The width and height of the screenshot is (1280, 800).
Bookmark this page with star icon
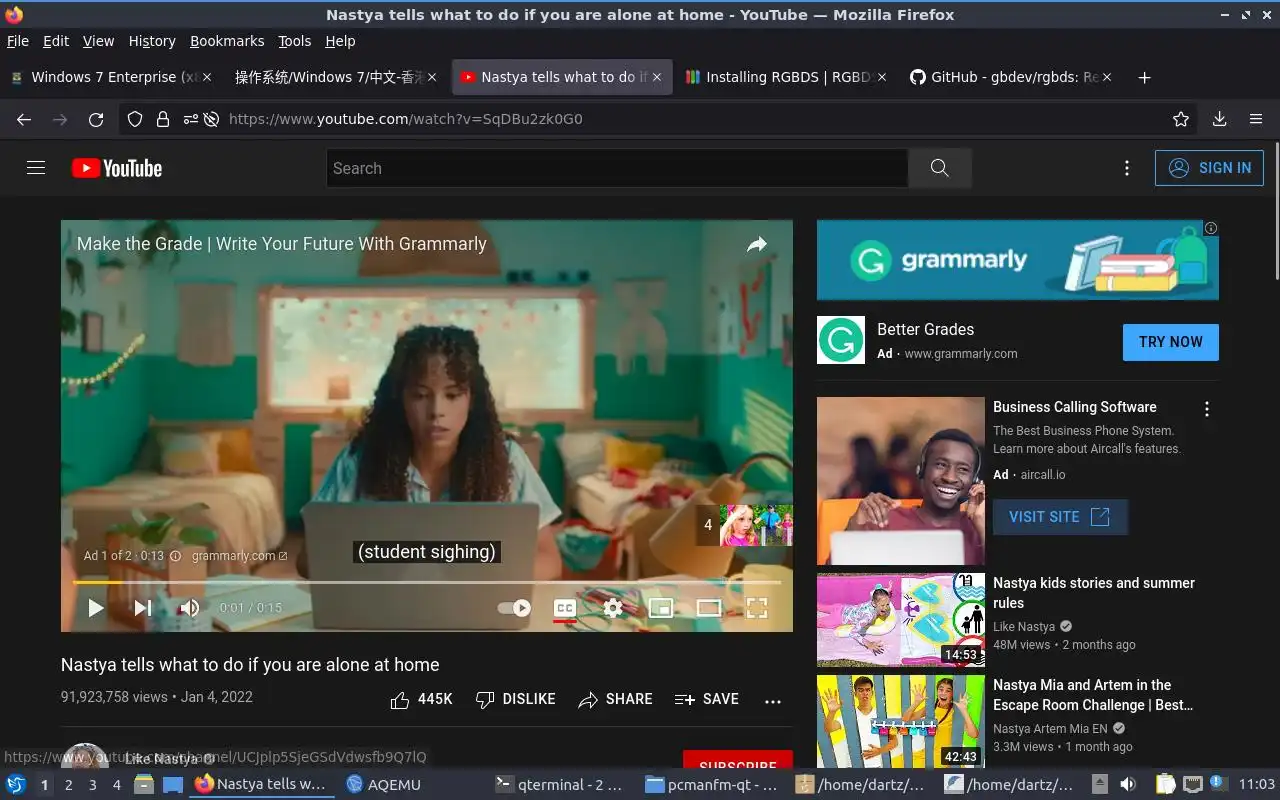(x=1181, y=119)
